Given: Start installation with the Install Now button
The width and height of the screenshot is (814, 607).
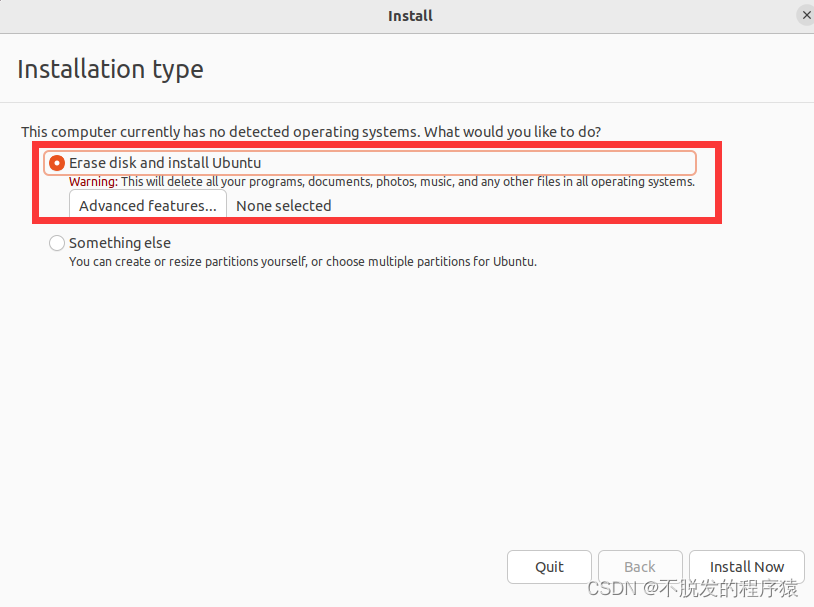Looking at the screenshot, I should click(x=747, y=566).
